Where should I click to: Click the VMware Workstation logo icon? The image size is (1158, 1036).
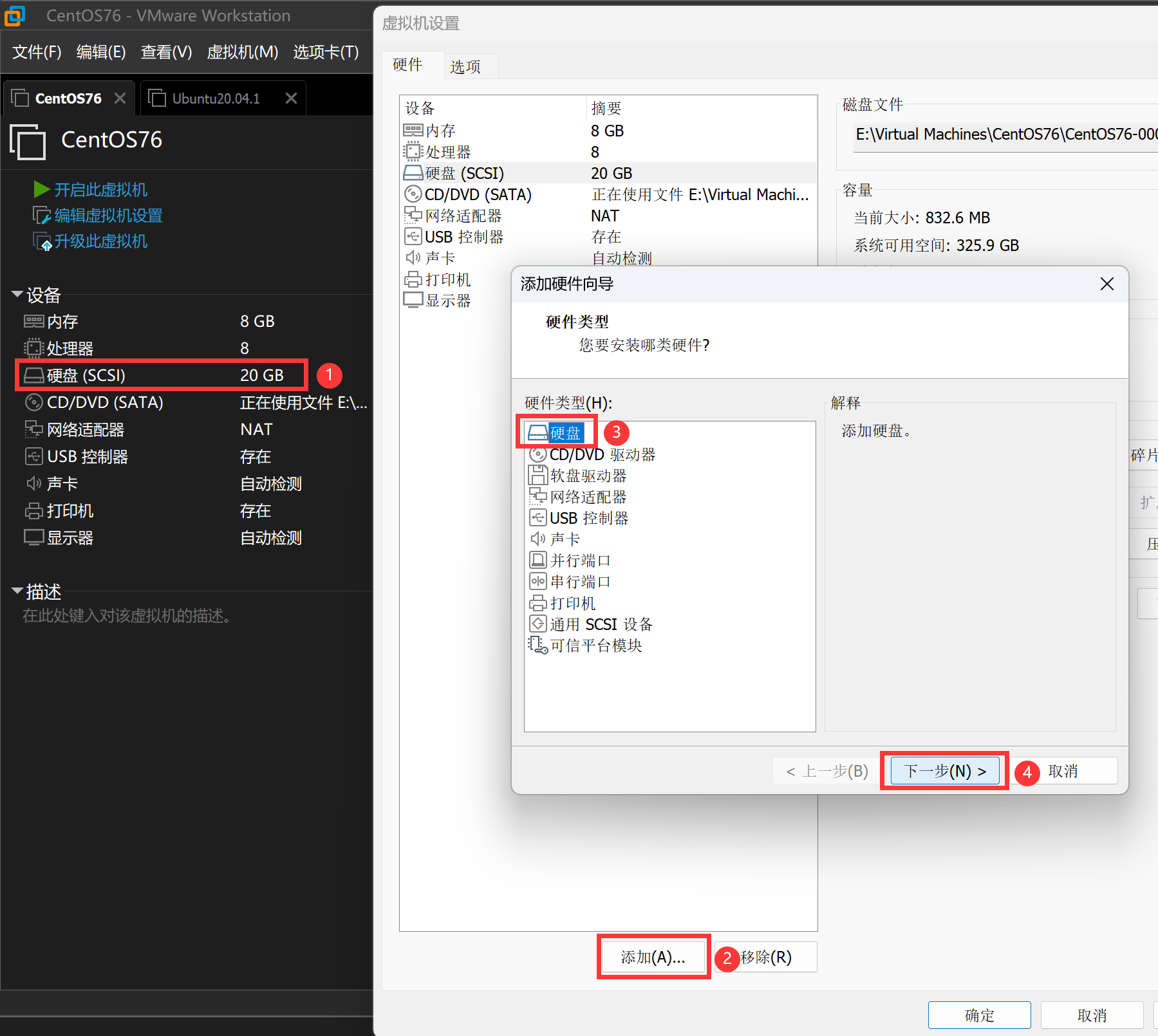[14, 15]
